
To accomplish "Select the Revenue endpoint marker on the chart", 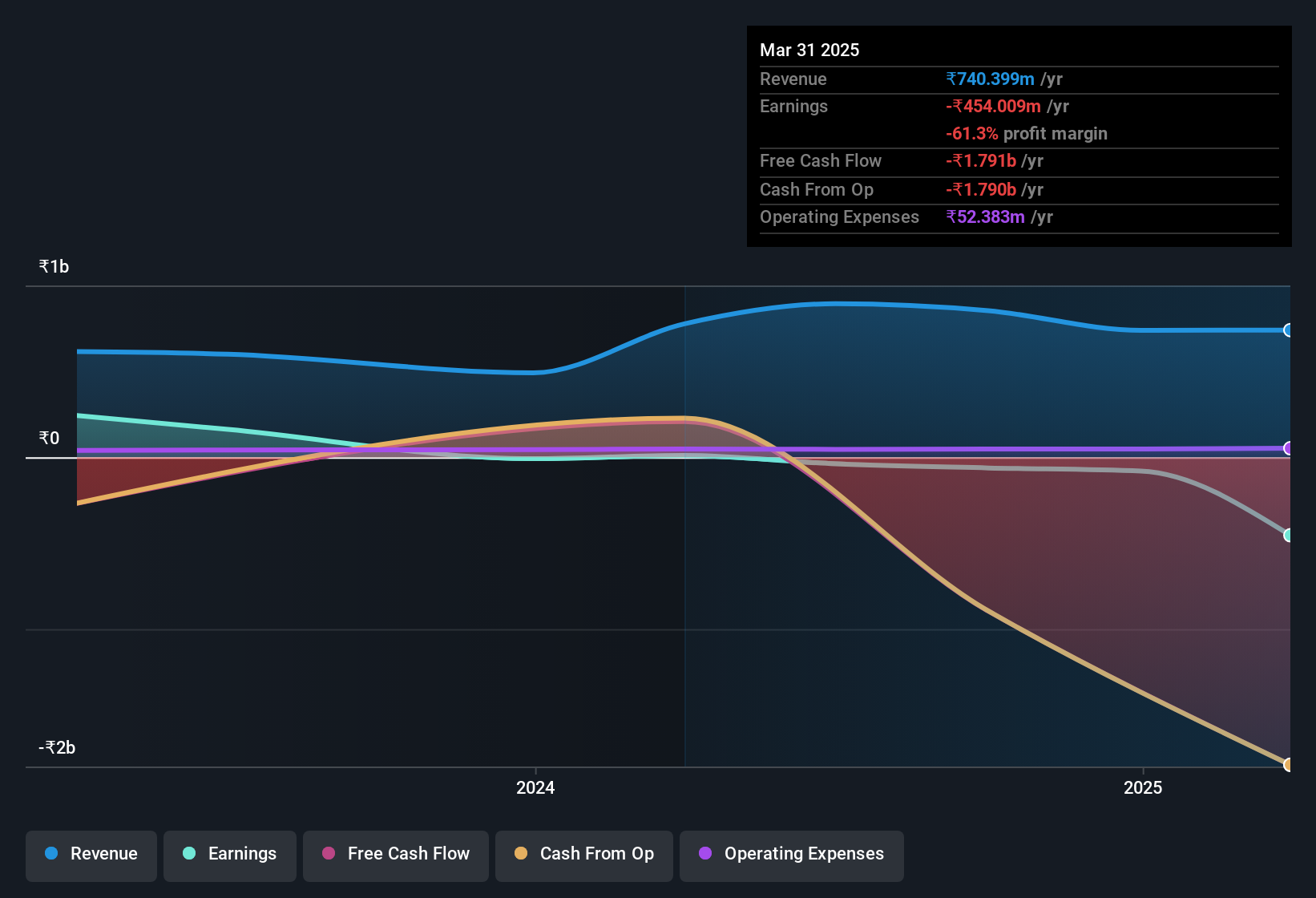I will pos(1289,330).
